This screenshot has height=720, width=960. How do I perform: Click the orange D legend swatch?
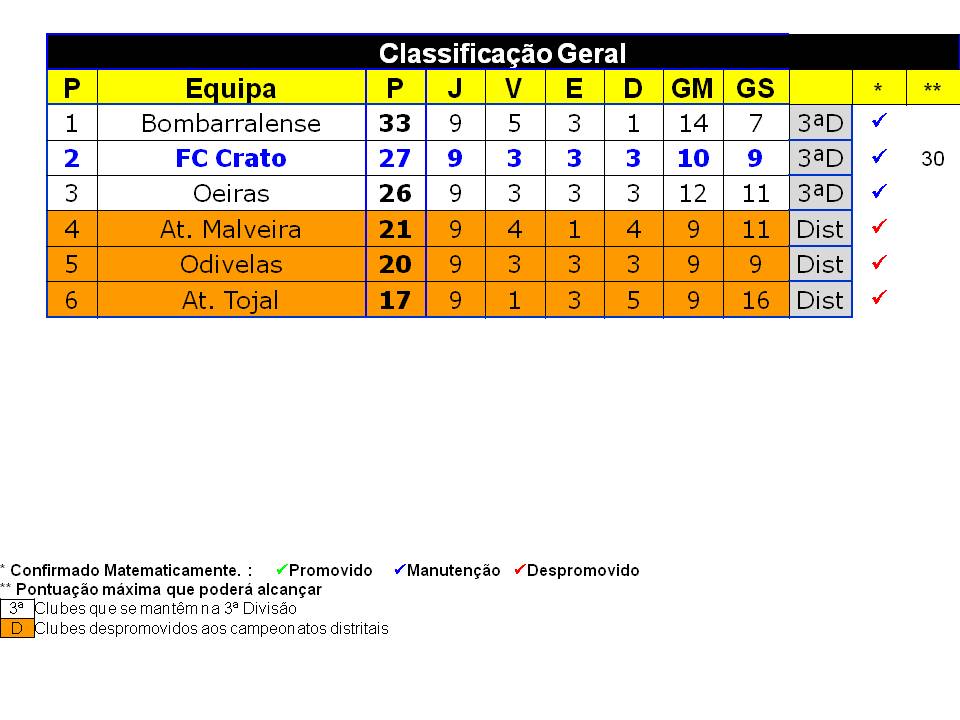click(x=17, y=628)
